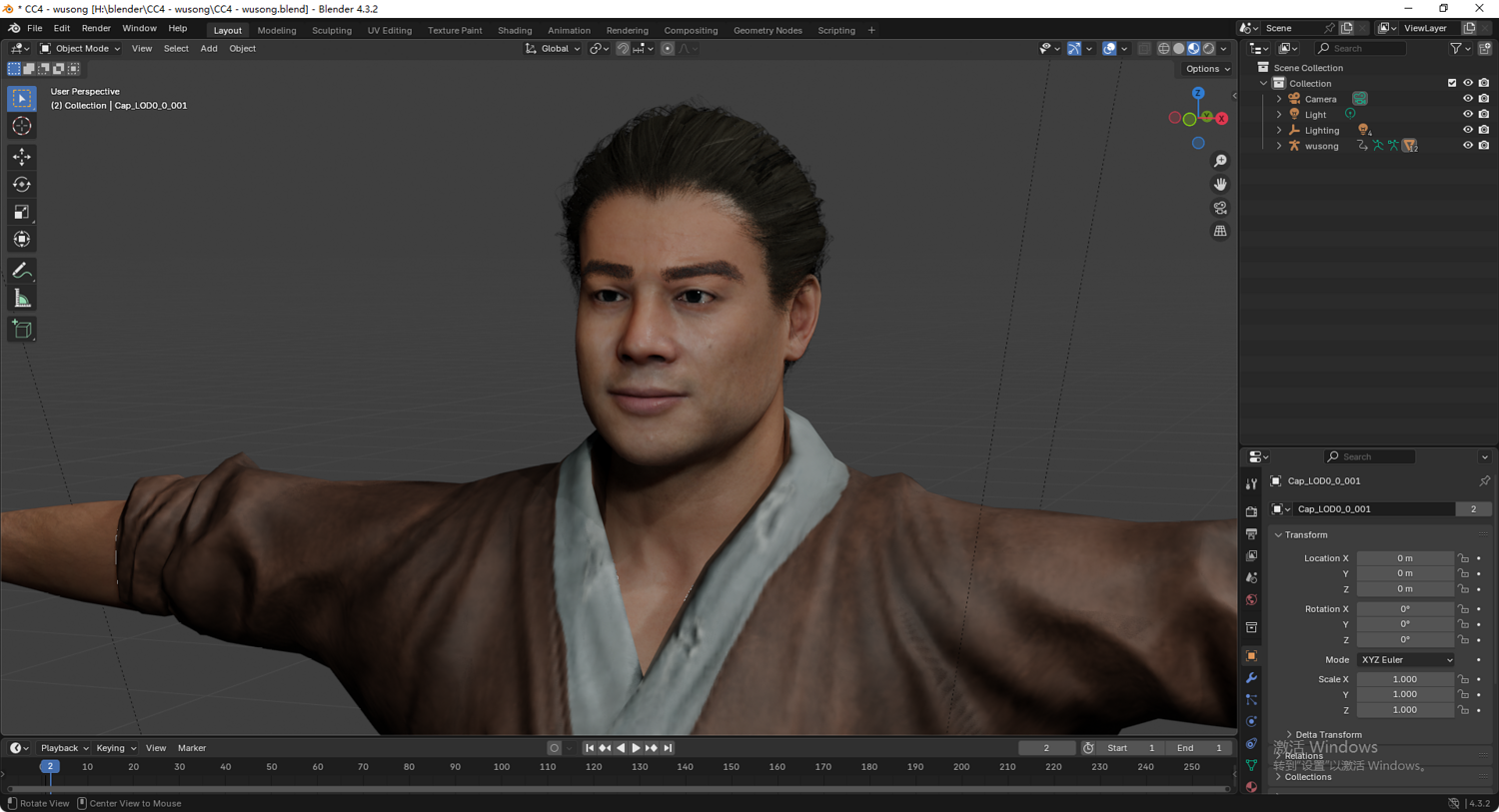This screenshot has height=812, width=1499.
Task: Jump to the last frame
Action: [x=668, y=748]
